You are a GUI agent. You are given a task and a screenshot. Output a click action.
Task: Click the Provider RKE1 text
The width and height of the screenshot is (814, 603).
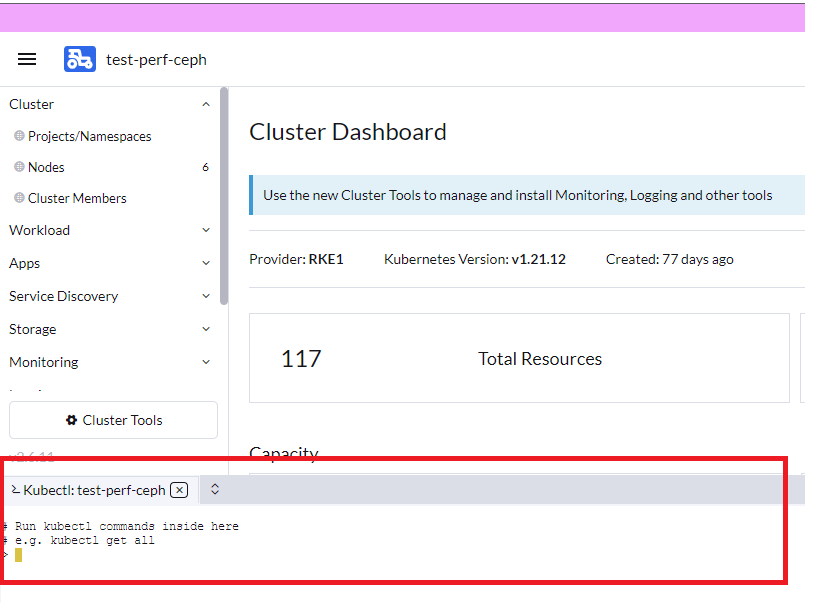(x=296, y=259)
